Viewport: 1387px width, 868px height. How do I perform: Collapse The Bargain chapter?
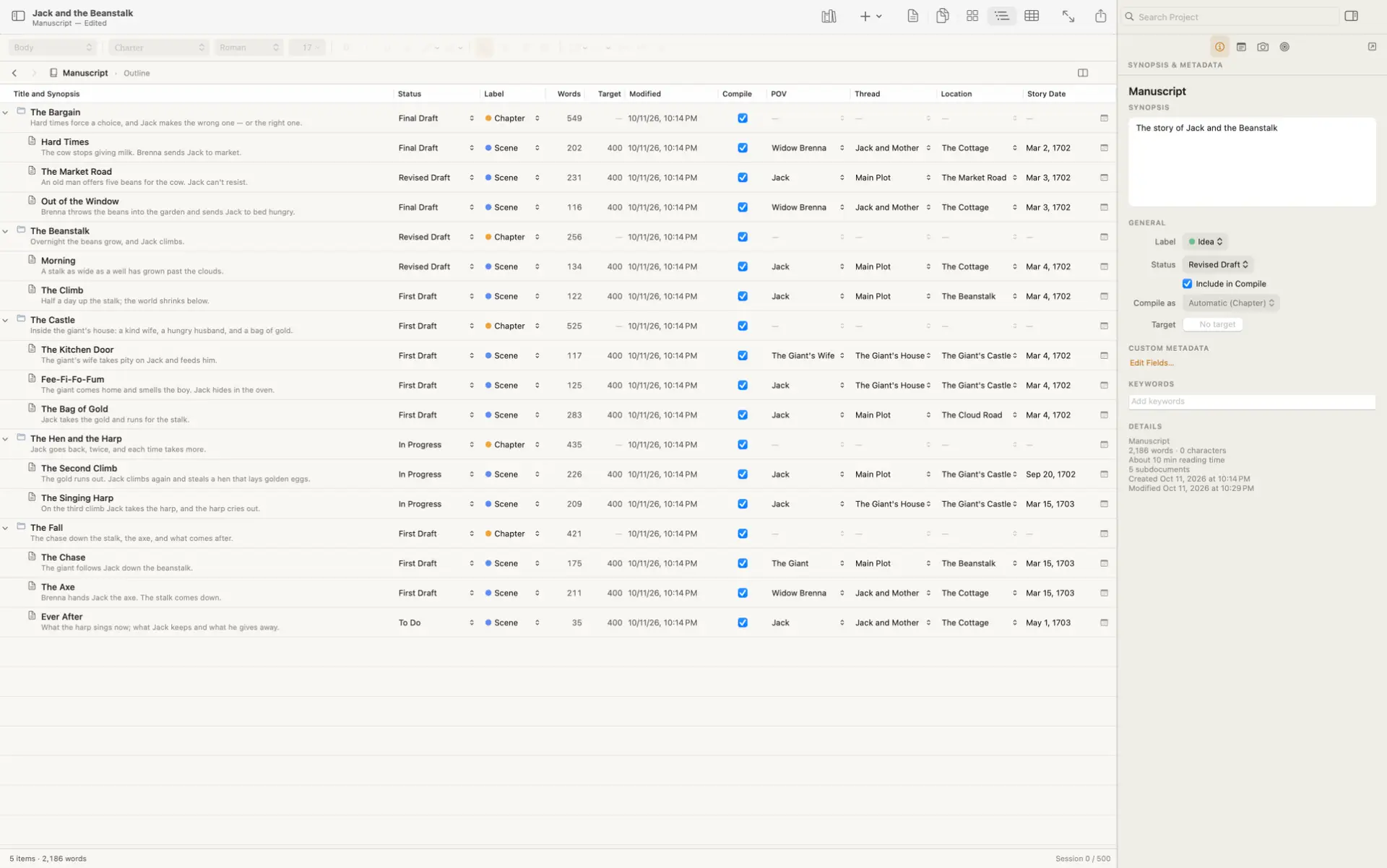(5, 113)
